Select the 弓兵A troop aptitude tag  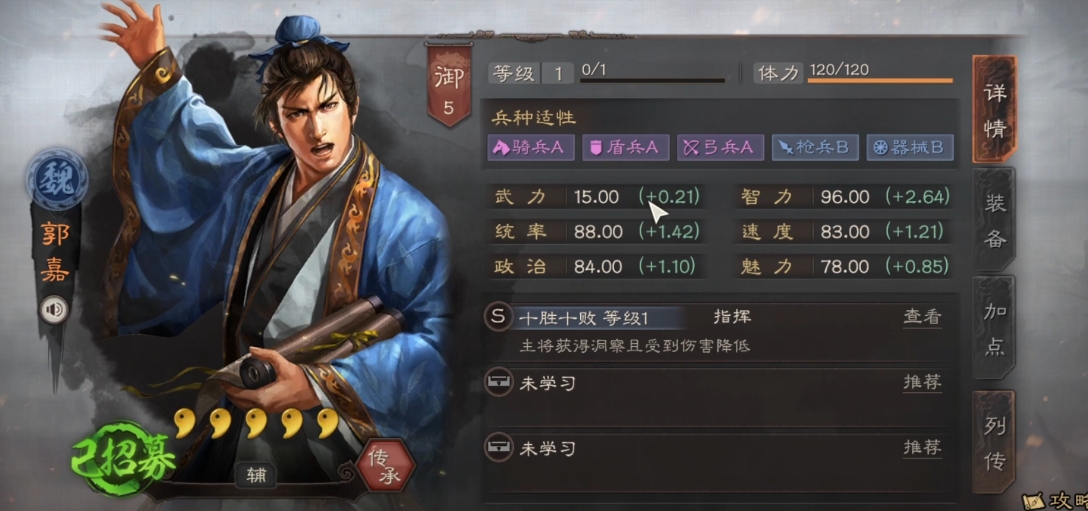pos(720,147)
